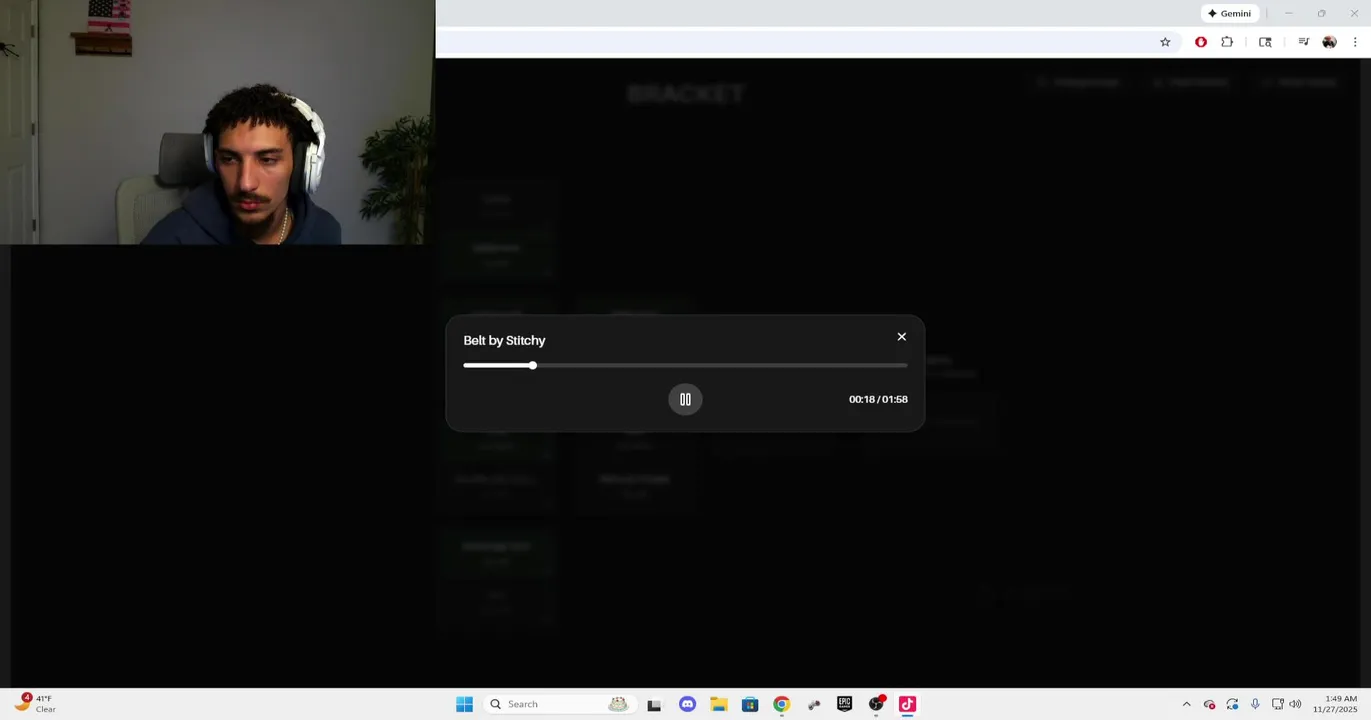Open the volume speaker tray icon
This screenshot has width=1371, height=720.
tap(1295, 704)
